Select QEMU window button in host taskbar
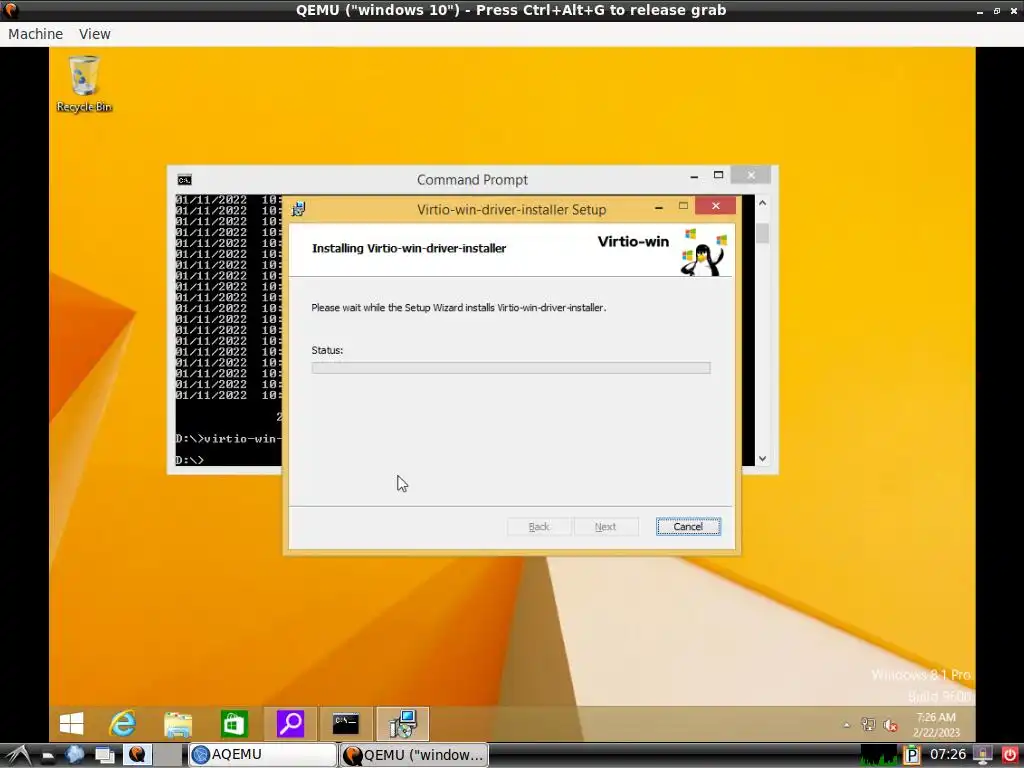 (413, 754)
